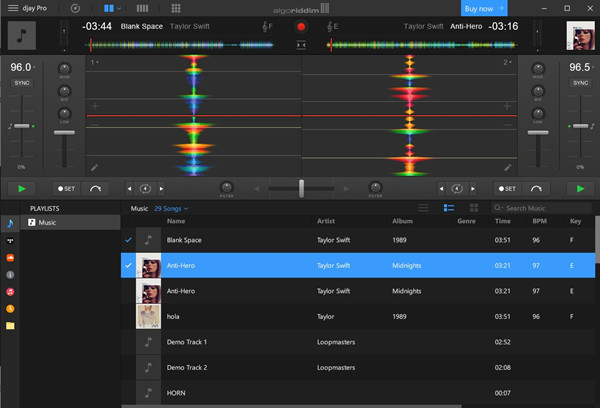
Task: Open the Apple Music/iTunes source tab
Action: point(10,292)
